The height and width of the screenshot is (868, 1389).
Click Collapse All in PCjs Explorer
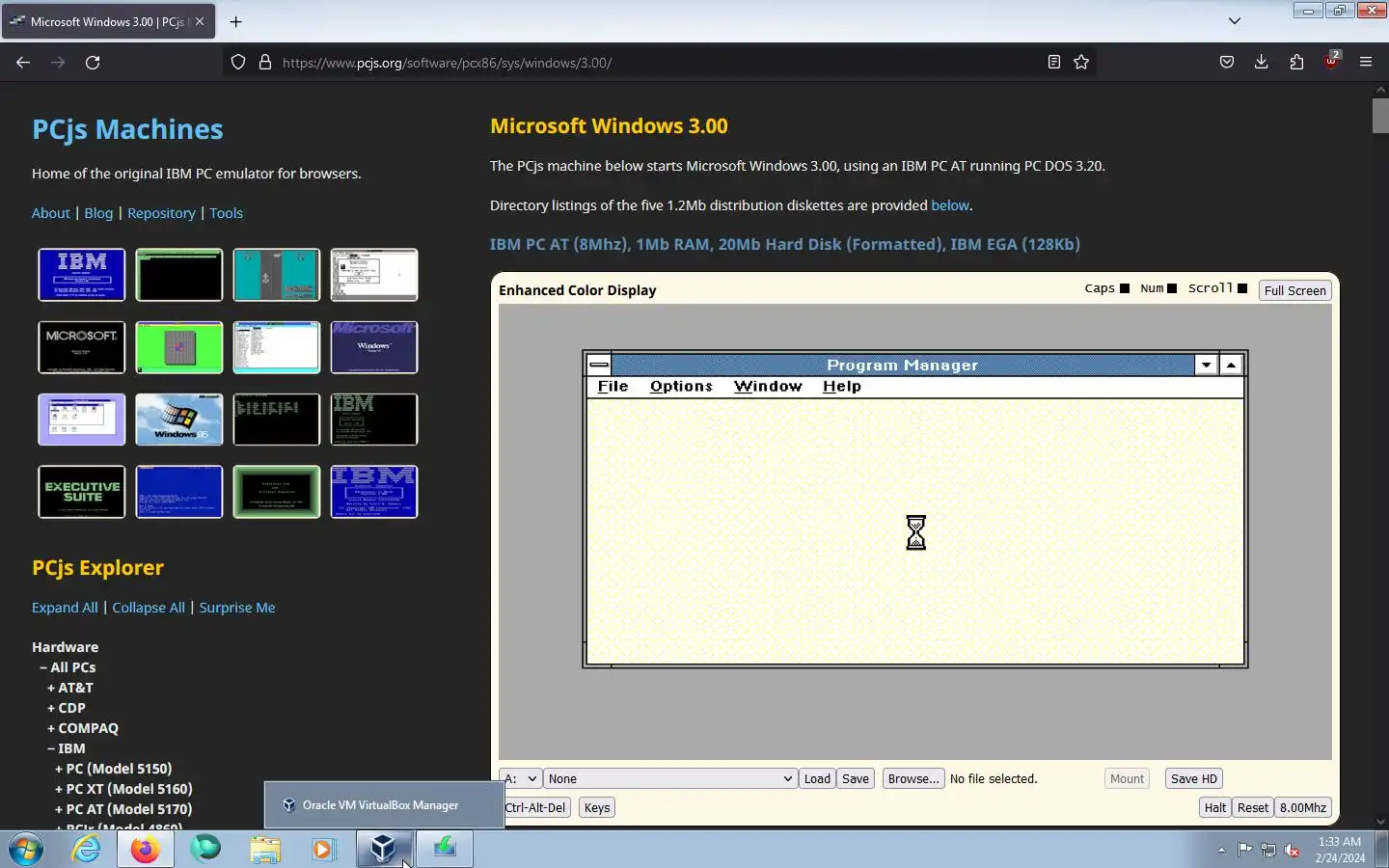[x=149, y=608]
